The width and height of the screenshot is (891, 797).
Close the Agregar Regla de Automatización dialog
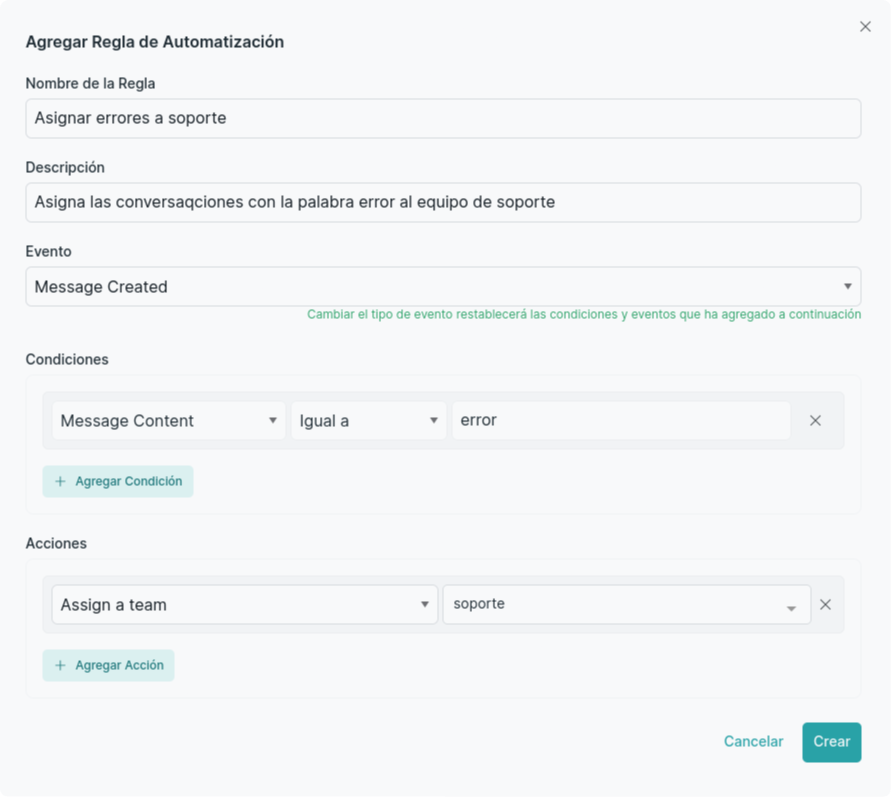865,27
